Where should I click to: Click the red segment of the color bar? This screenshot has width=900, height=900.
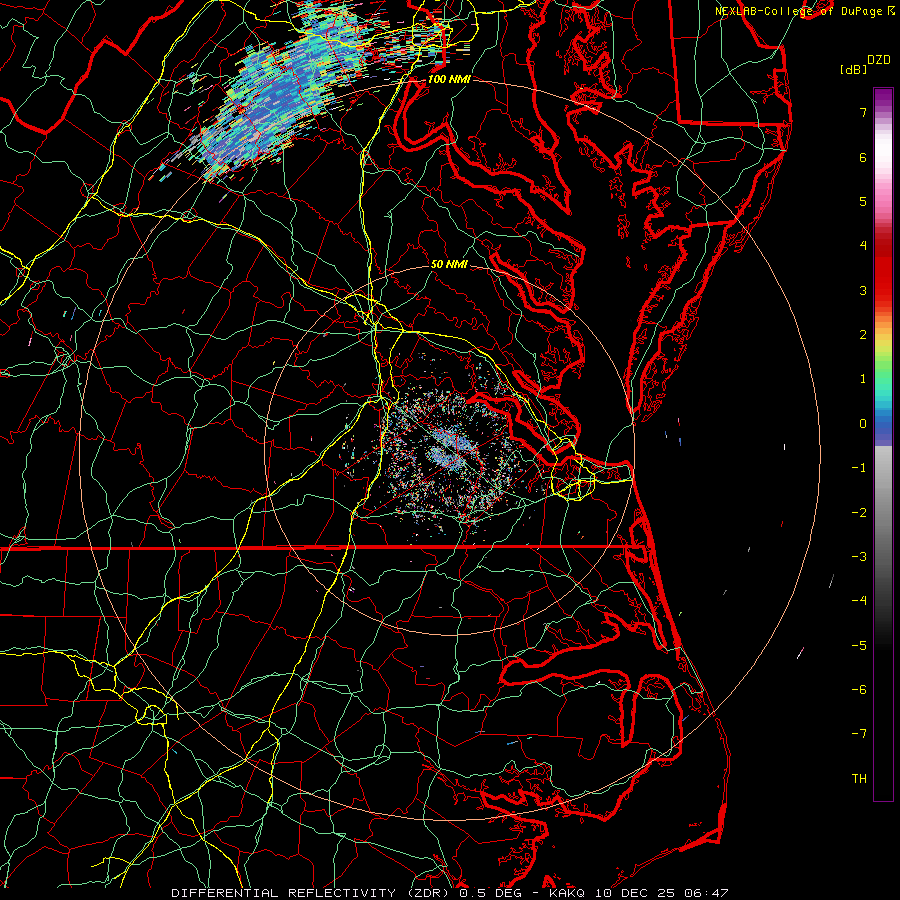pyautogui.click(x=883, y=270)
